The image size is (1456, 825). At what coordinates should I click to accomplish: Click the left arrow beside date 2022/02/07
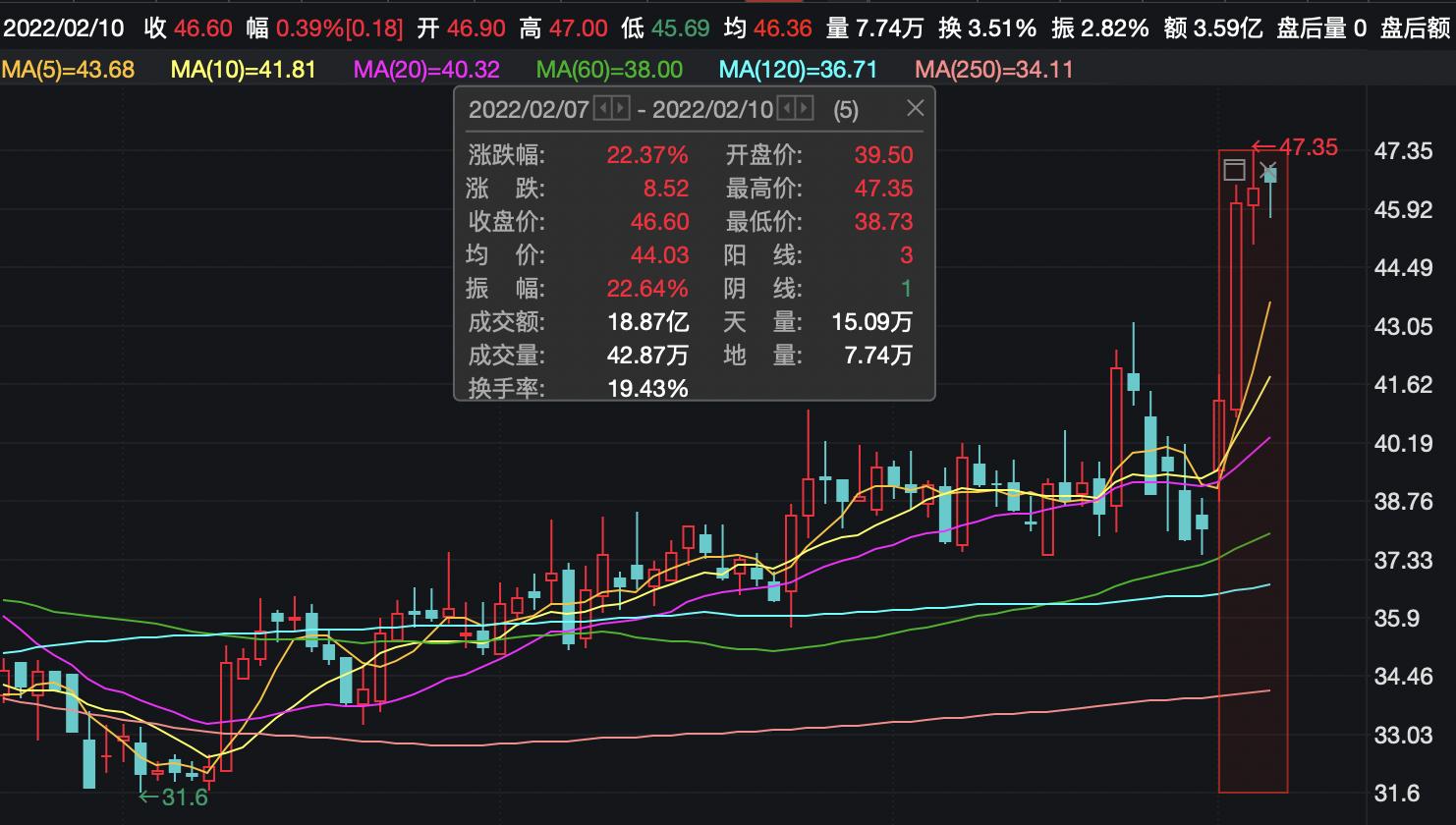tap(601, 109)
